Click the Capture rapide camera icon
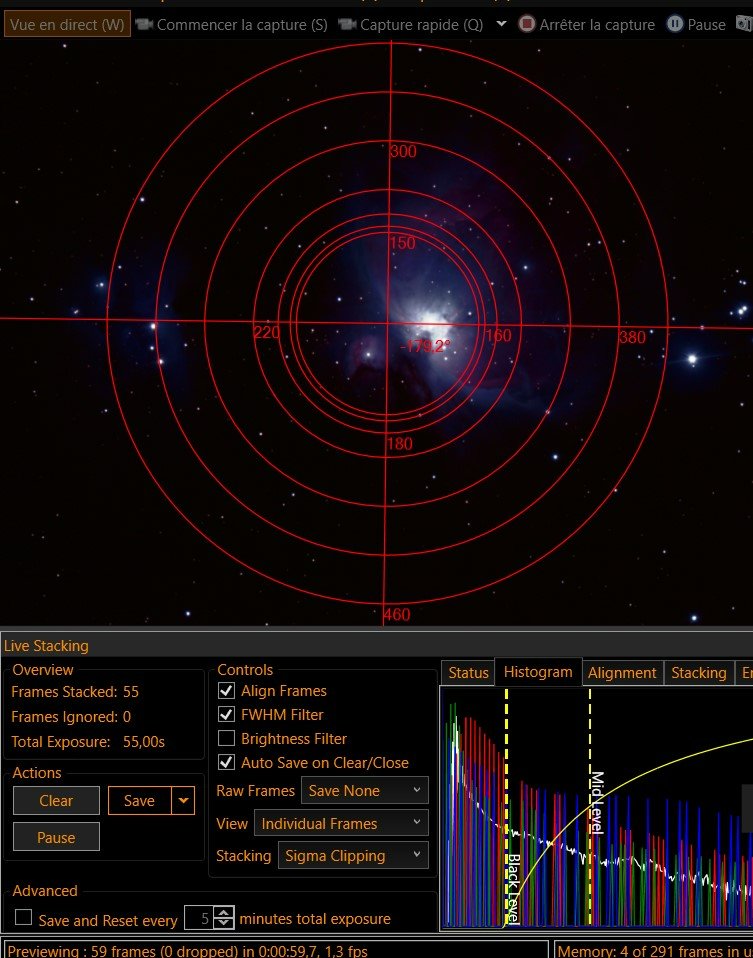This screenshot has width=753, height=958. point(347,24)
